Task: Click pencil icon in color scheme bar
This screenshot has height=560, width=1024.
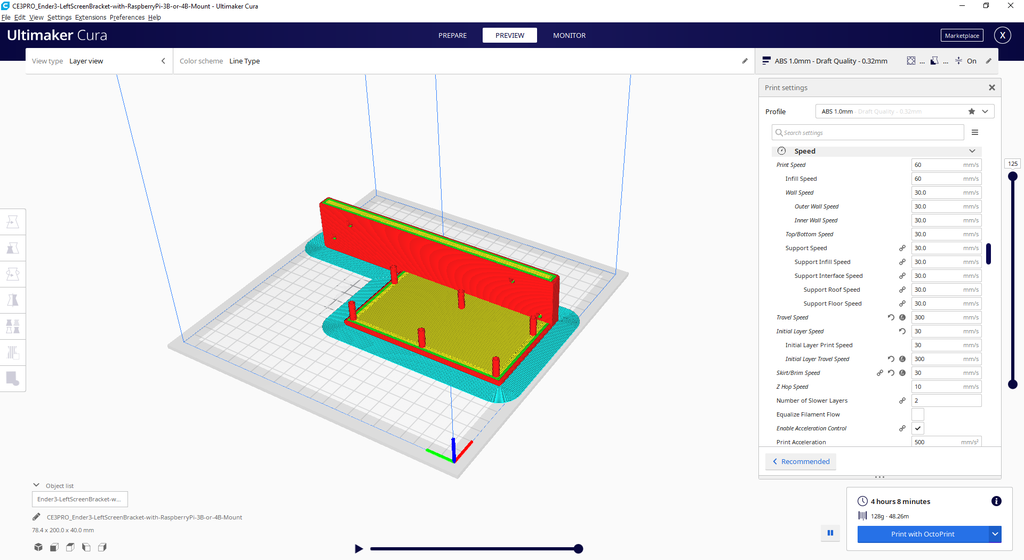Action: [x=744, y=61]
